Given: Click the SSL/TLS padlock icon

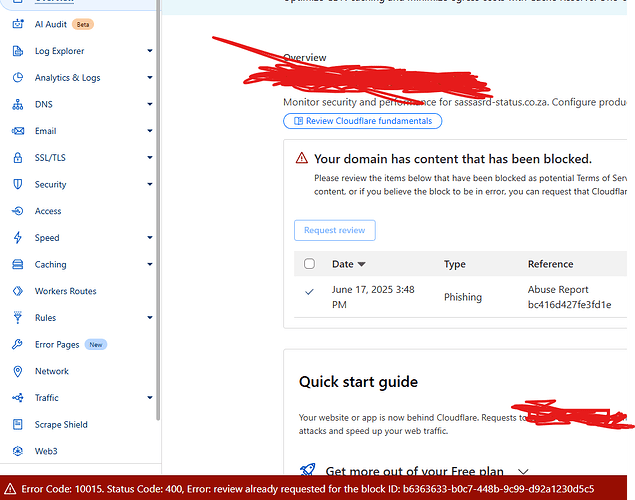Looking at the screenshot, I should (x=18, y=157).
